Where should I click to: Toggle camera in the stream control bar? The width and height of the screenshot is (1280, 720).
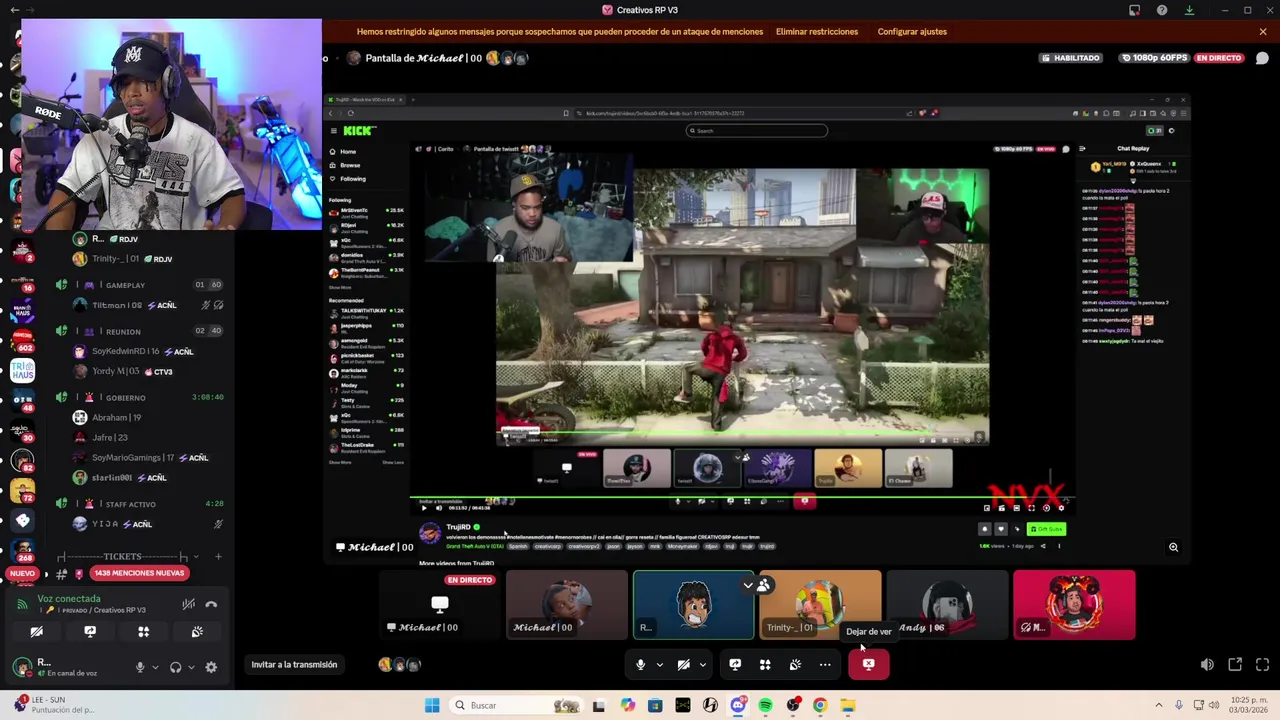pyautogui.click(x=684, y=664)
